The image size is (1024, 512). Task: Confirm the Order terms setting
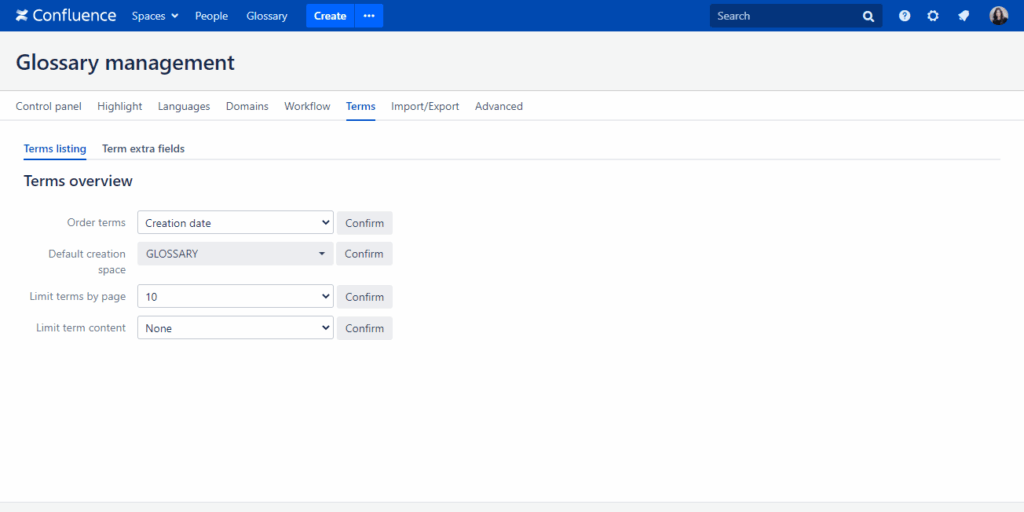[x=364, y=223]
